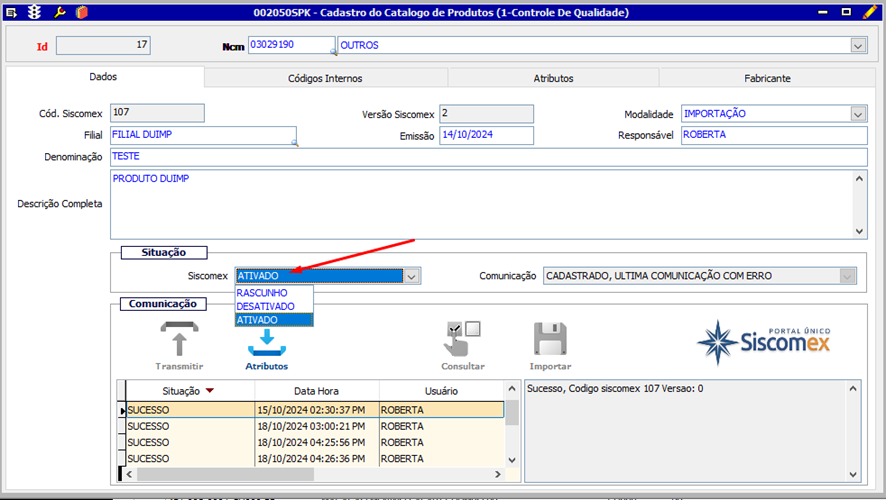This screenshot has height=500, width=886.
Task: Click the Usuário column header
Action: [x=441, y=391]
